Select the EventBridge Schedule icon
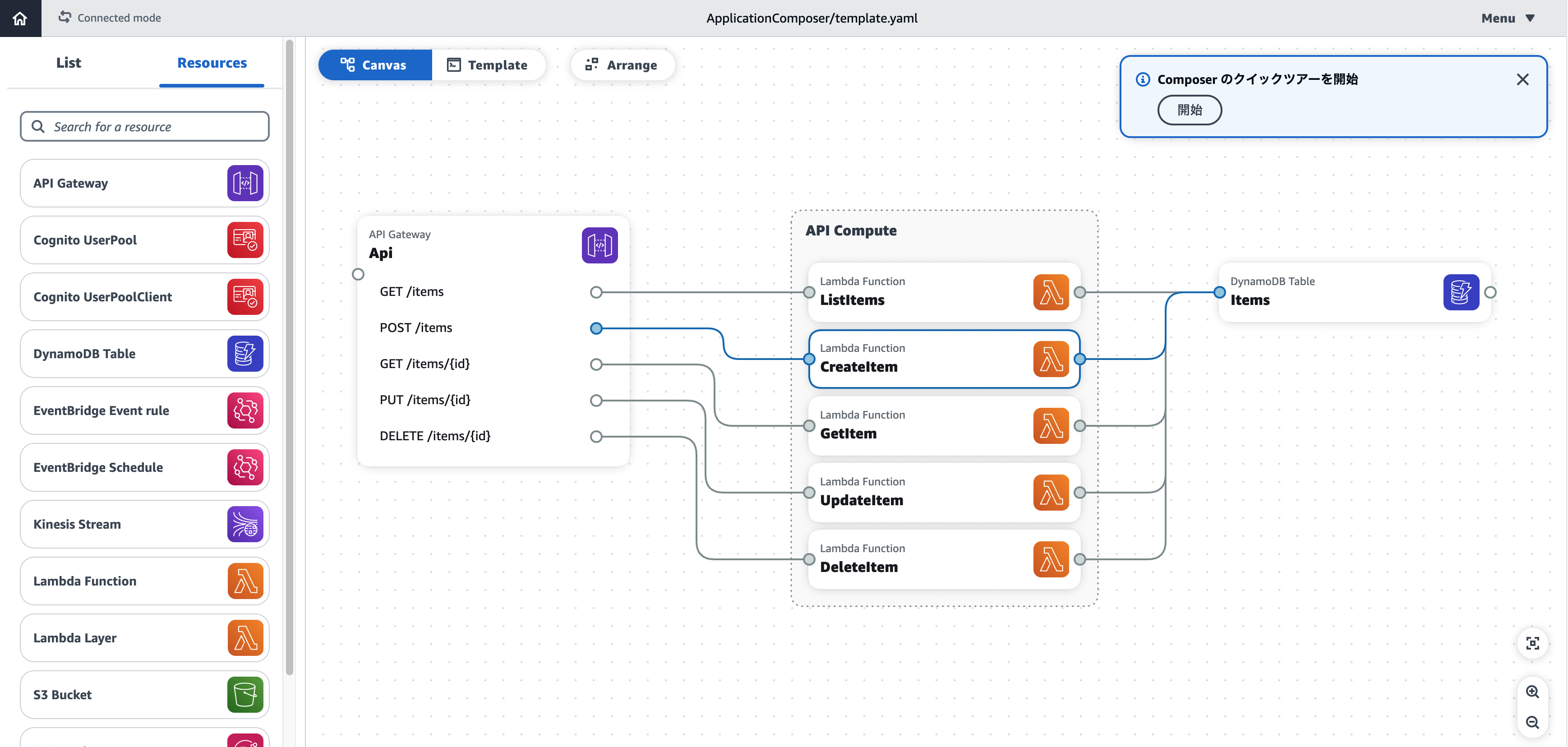This screenshot has height=747, width=1568. pyautogui.click(x=245, y=467)
